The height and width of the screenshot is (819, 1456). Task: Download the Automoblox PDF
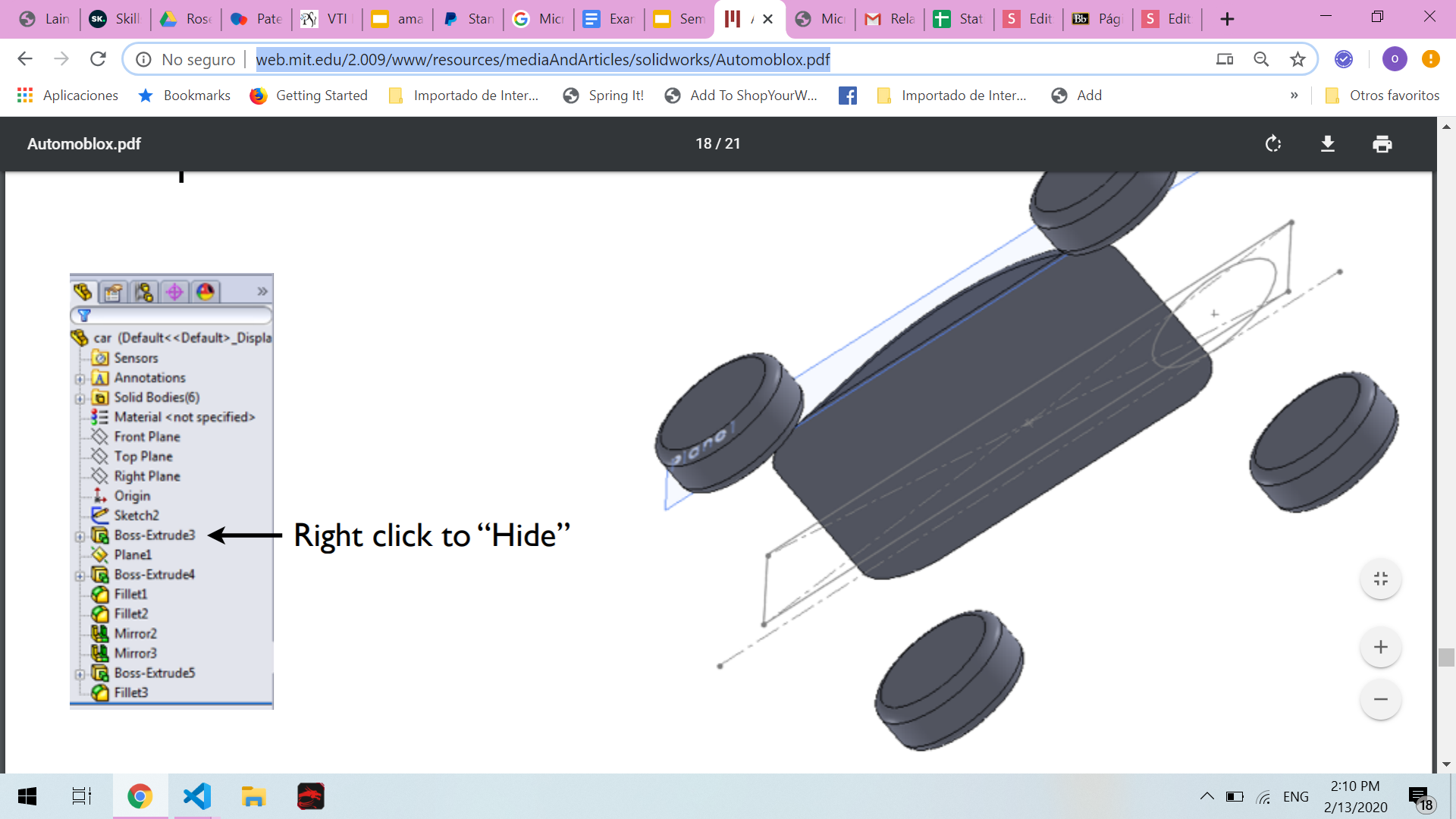point(1327,144)
